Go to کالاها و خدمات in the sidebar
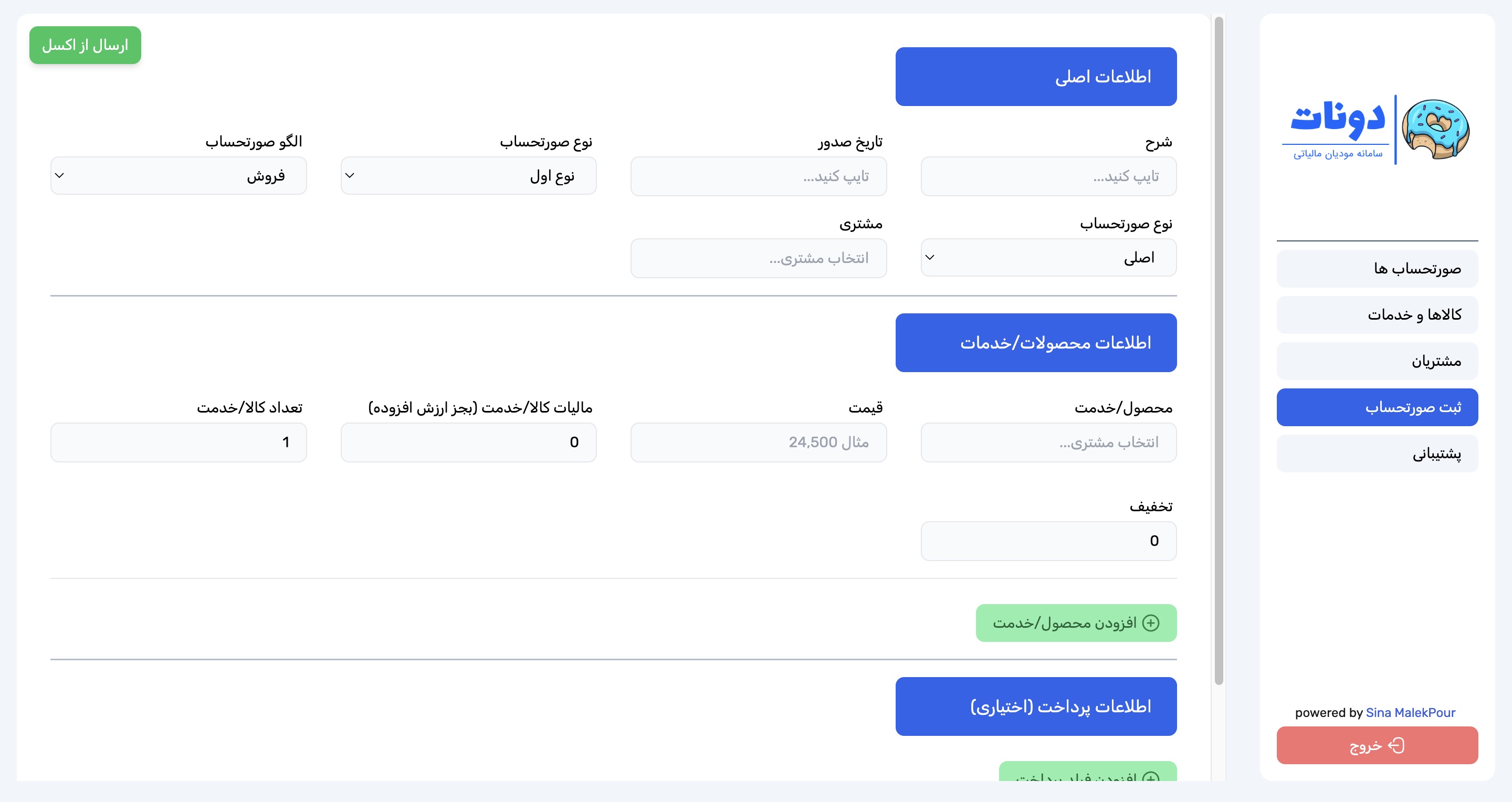Image resolution: width=1512 pixels, height=802 pixels. 1377,315
